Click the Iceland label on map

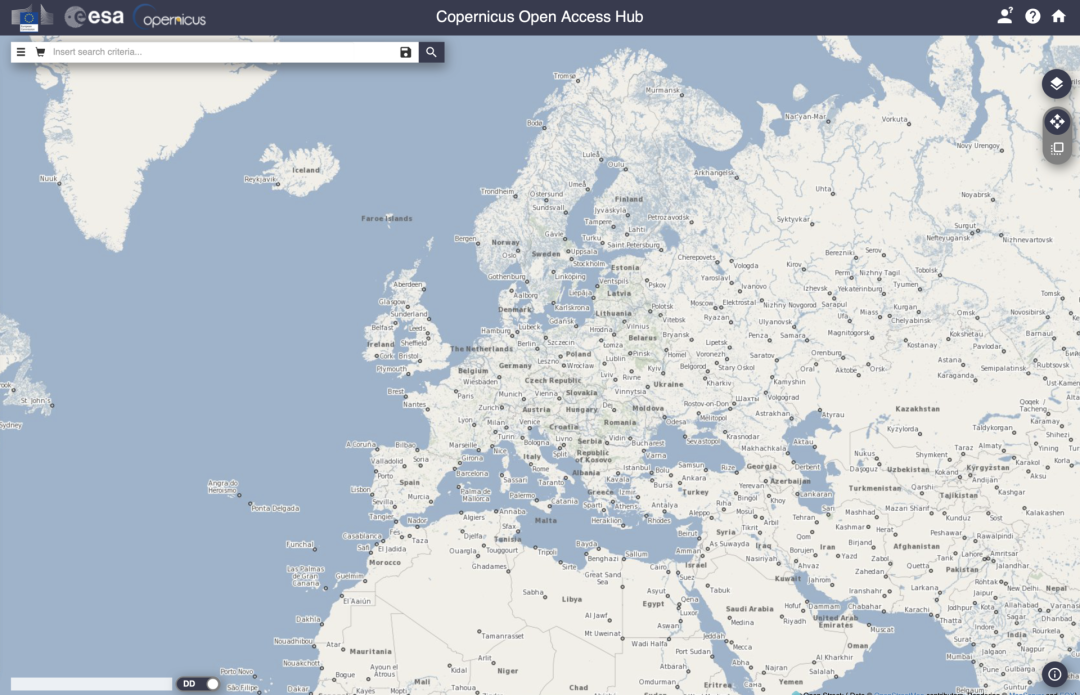306,170
